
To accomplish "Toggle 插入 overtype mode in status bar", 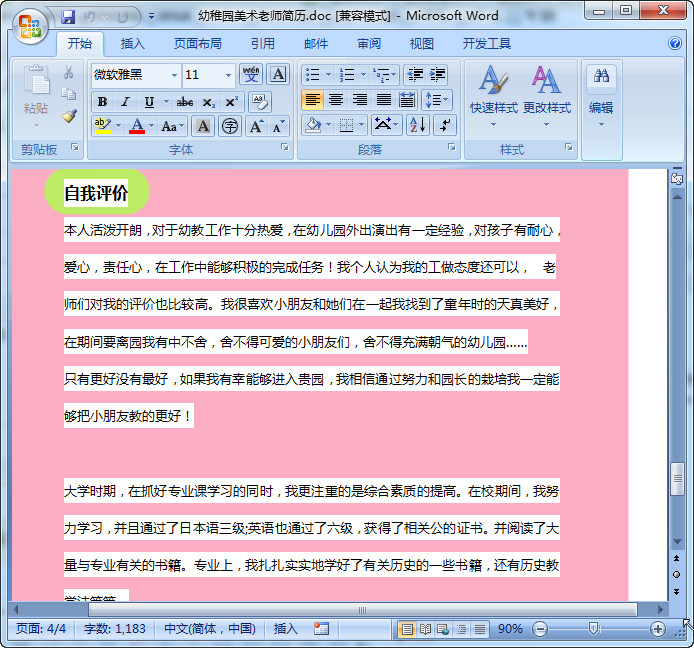I will point(285,629).
